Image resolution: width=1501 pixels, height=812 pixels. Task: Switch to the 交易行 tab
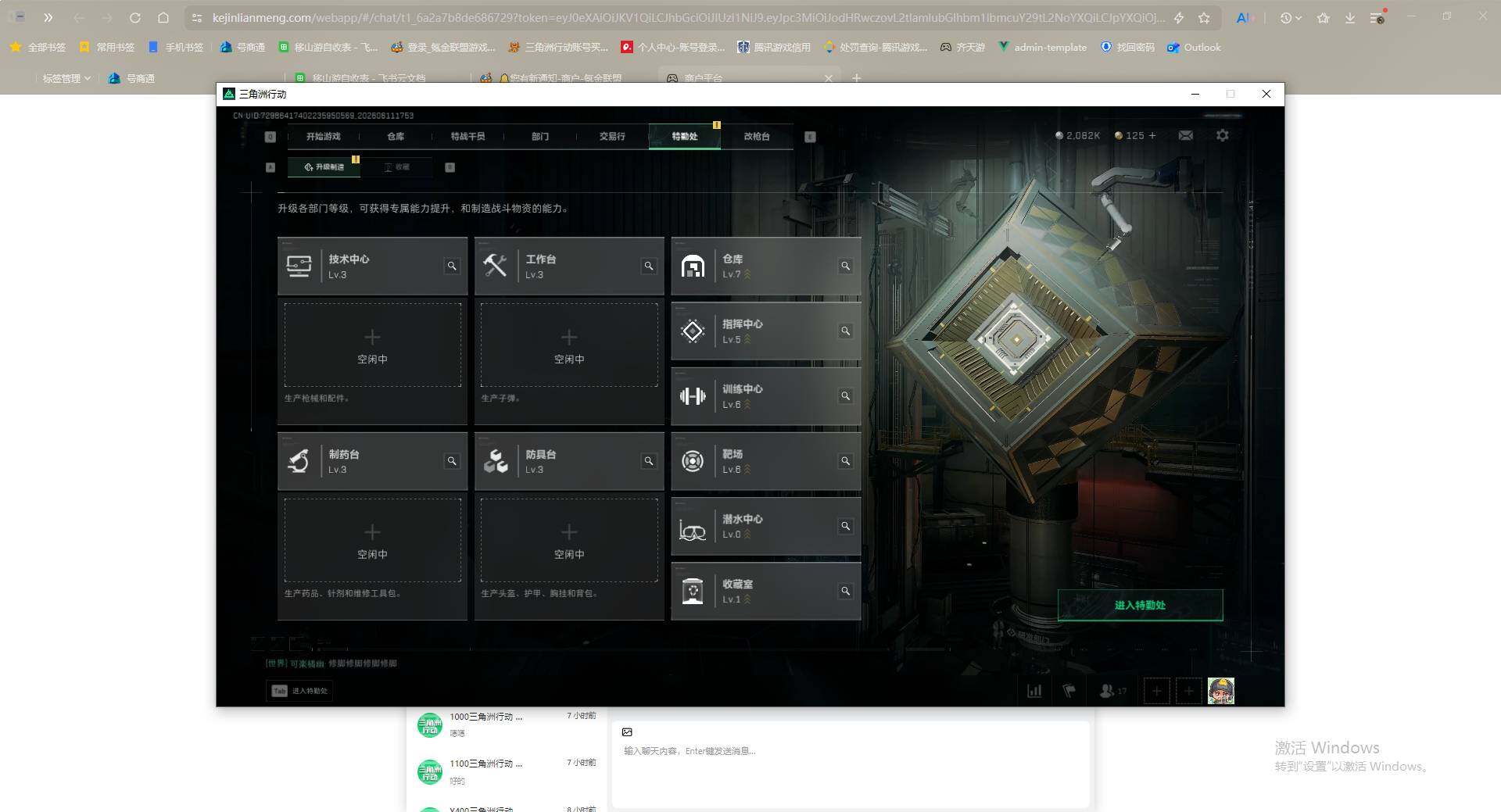[x=612, y=136]
